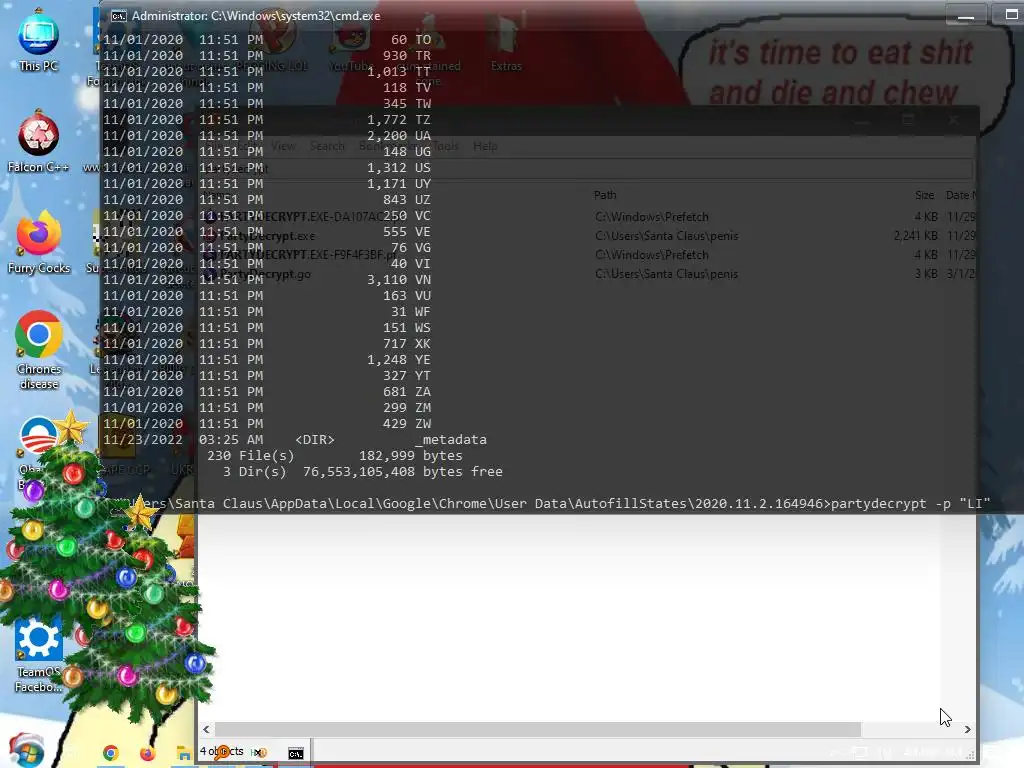The width and height of the screenshot is (1024, 768).
Task: Click the Windows Start orb
Action: coord(26,751)
